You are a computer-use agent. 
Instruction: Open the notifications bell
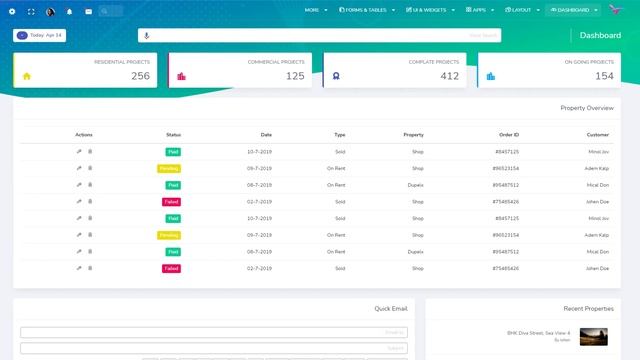[69, 12]
